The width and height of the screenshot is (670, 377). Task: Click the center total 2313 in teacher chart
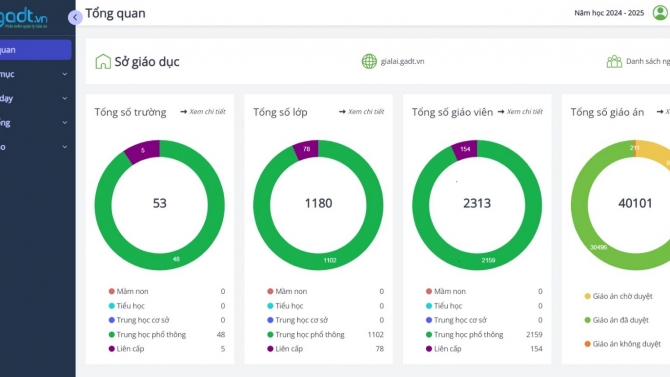[x=477, y=203]
